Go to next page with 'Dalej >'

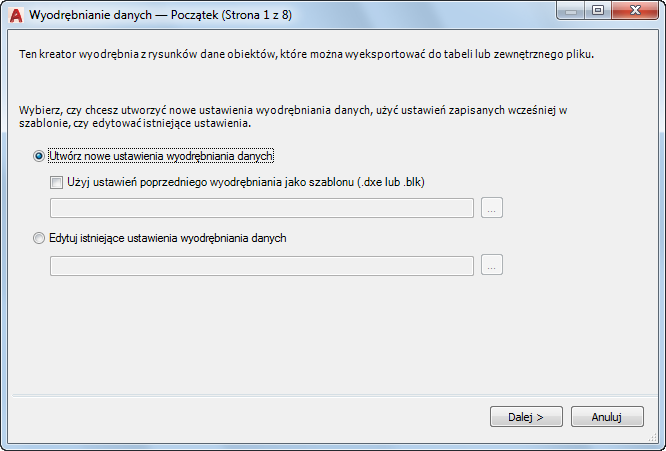click(526, 417)
